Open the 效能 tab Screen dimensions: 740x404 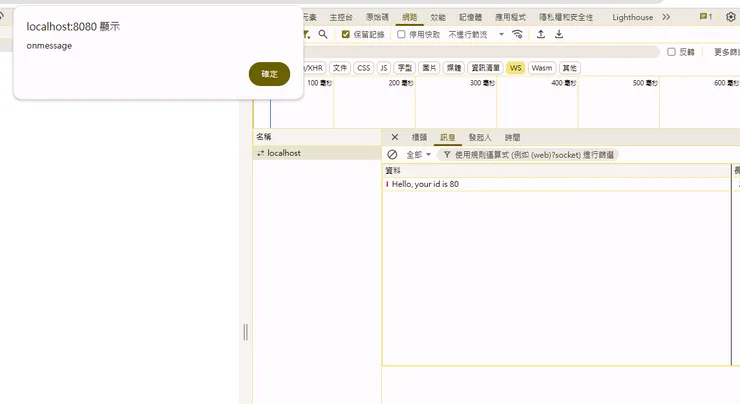pos(437,17)
